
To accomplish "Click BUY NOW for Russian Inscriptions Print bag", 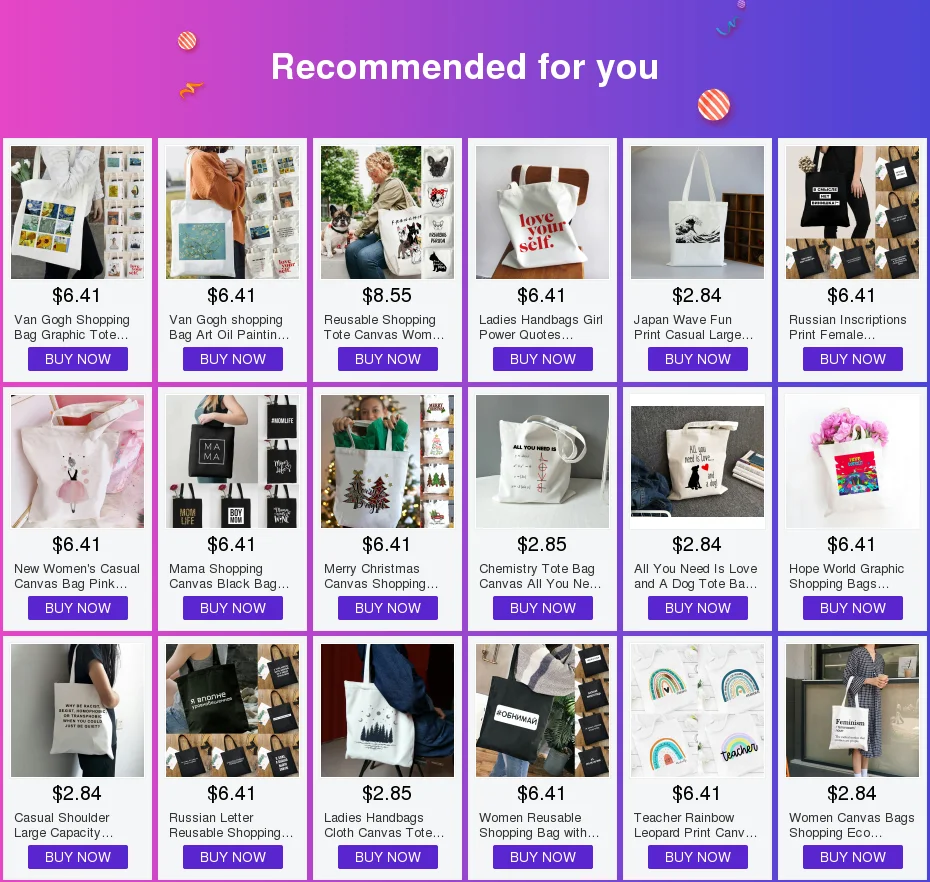I will [x=852, y=359].
